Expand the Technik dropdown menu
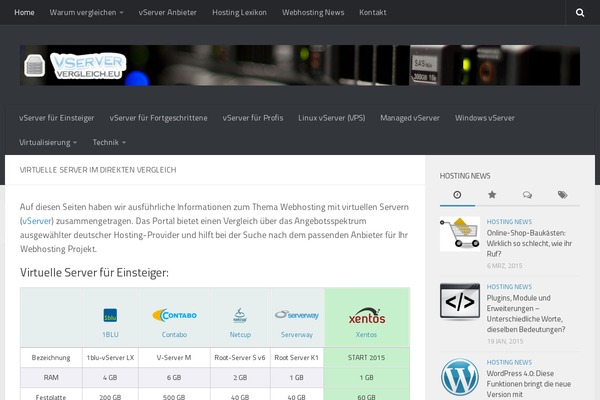Viewport: 600px width, 400px height. [x=109, y=142]
